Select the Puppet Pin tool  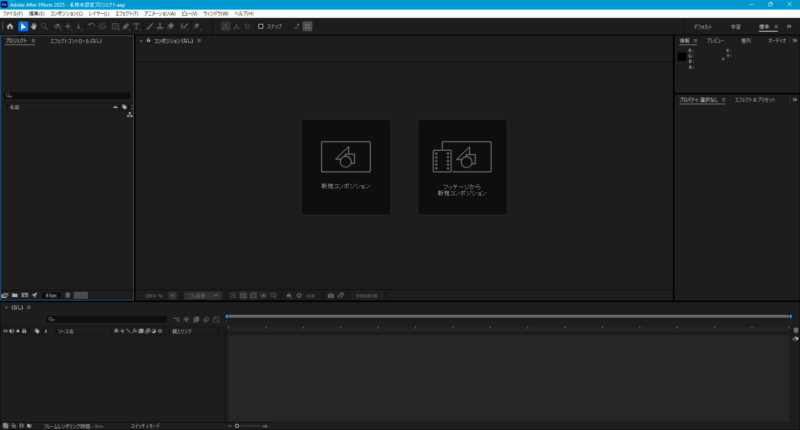[197, 27]
